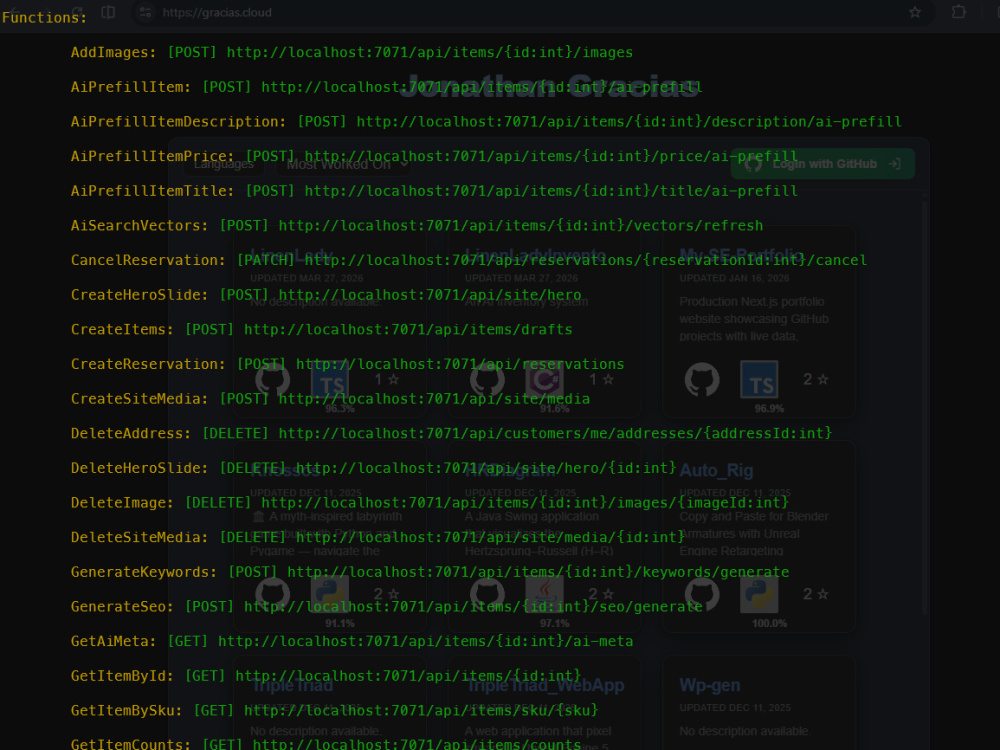This screenshot has height=750, width=1000.
Task: Click the GitHub icon above the 91.1% label
Action: (x=272, y=594)
